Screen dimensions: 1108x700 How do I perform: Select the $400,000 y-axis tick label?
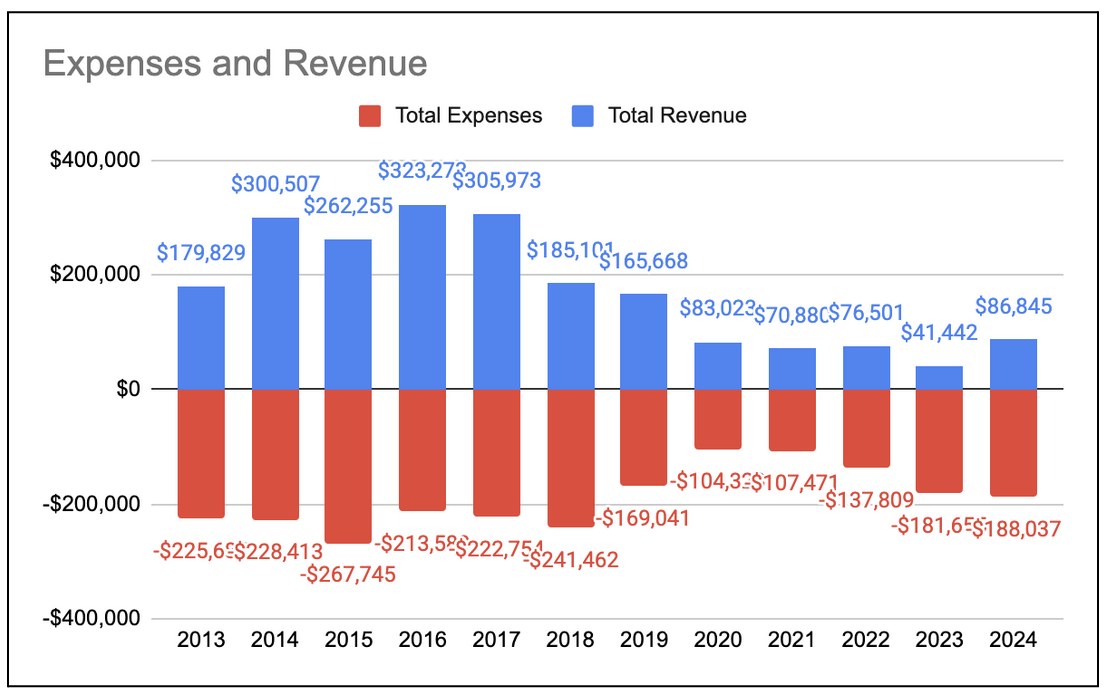95,157
